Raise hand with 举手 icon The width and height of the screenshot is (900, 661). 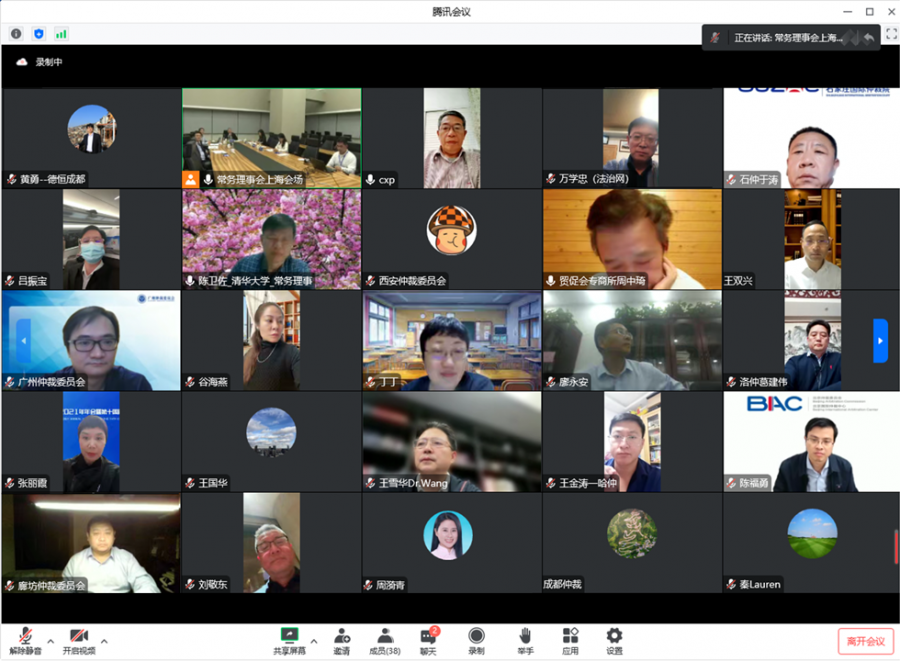pyautogui.click(x=525, y=640)
